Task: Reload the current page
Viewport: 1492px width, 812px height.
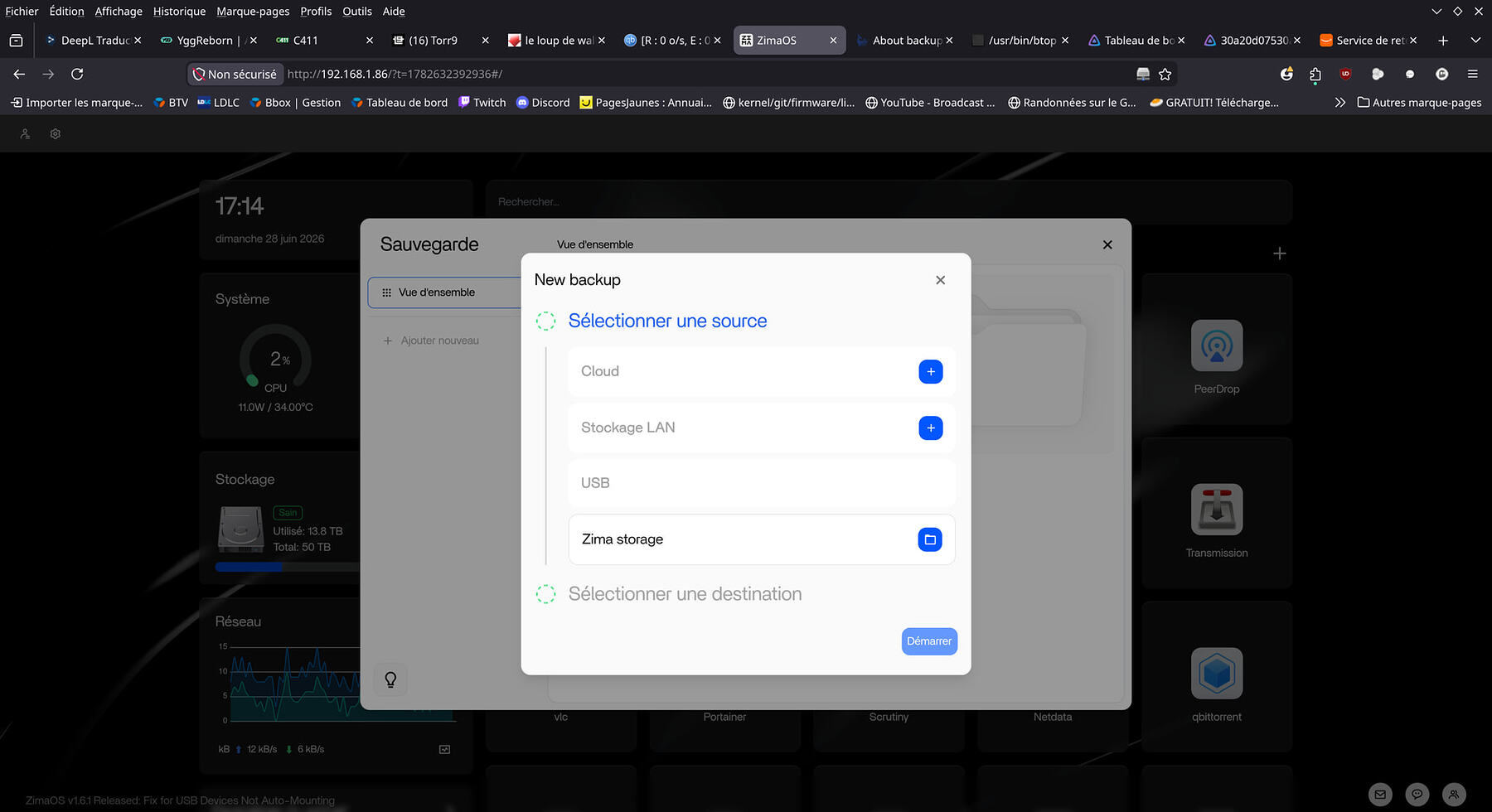Action: 77,74
